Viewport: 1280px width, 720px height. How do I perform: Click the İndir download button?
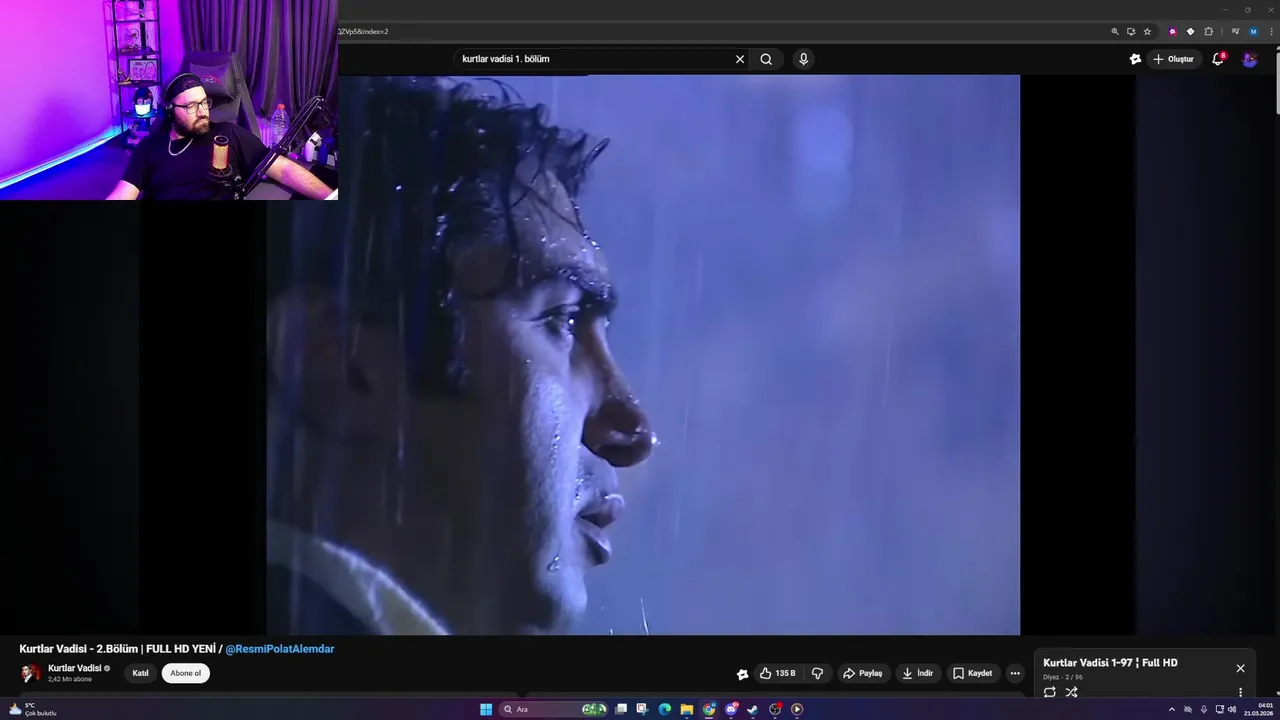tap(918, 673)
